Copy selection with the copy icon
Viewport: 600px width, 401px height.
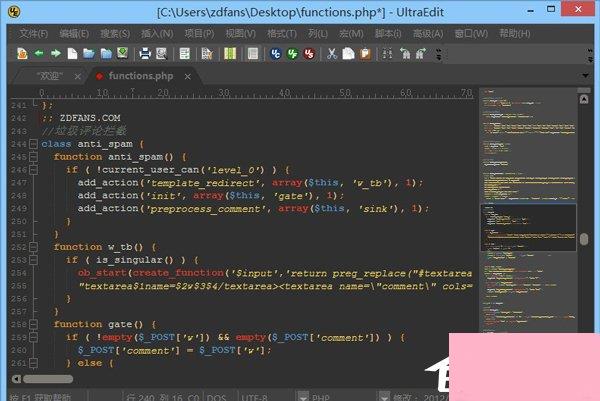(x=348, y=54)
